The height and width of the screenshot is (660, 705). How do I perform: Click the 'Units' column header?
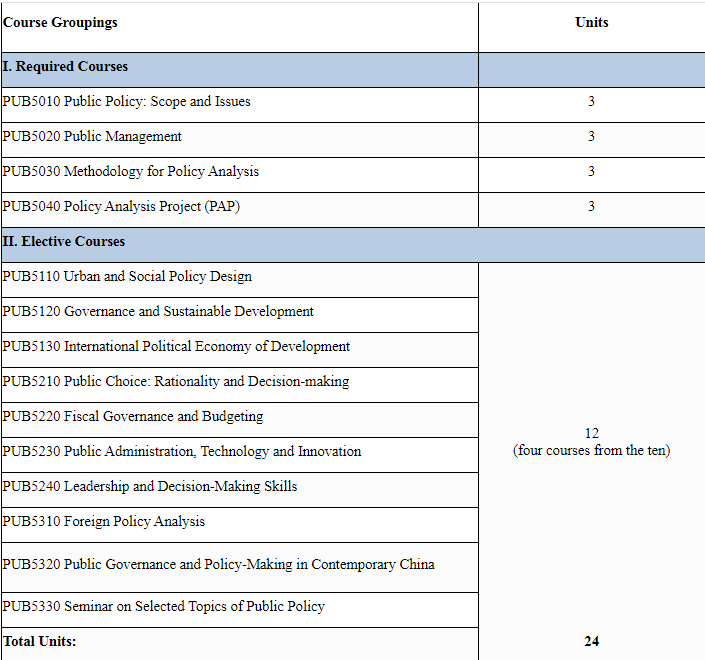point(592,22)
